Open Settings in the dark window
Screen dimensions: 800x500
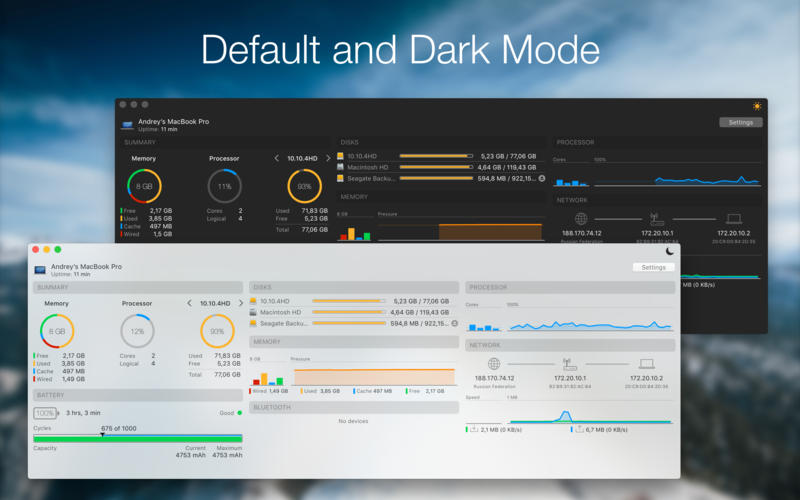(740, 122)
